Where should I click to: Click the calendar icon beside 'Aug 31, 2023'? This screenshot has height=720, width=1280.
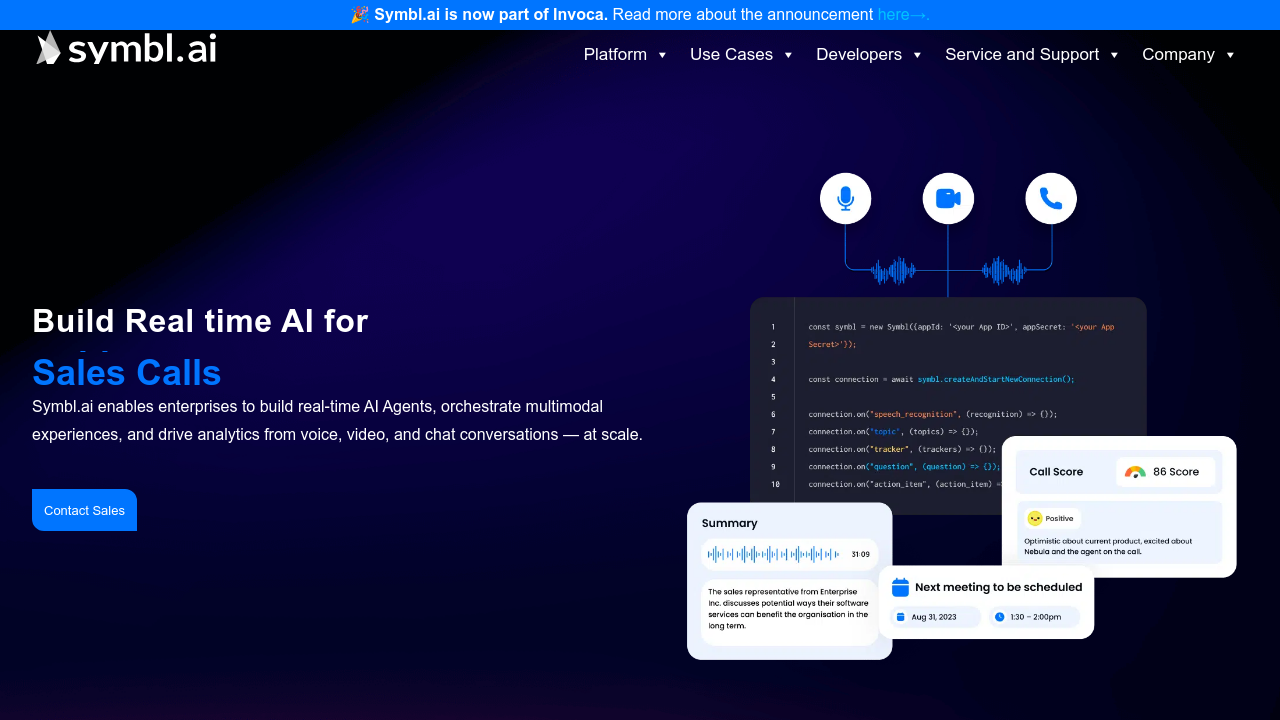point(902,617)
